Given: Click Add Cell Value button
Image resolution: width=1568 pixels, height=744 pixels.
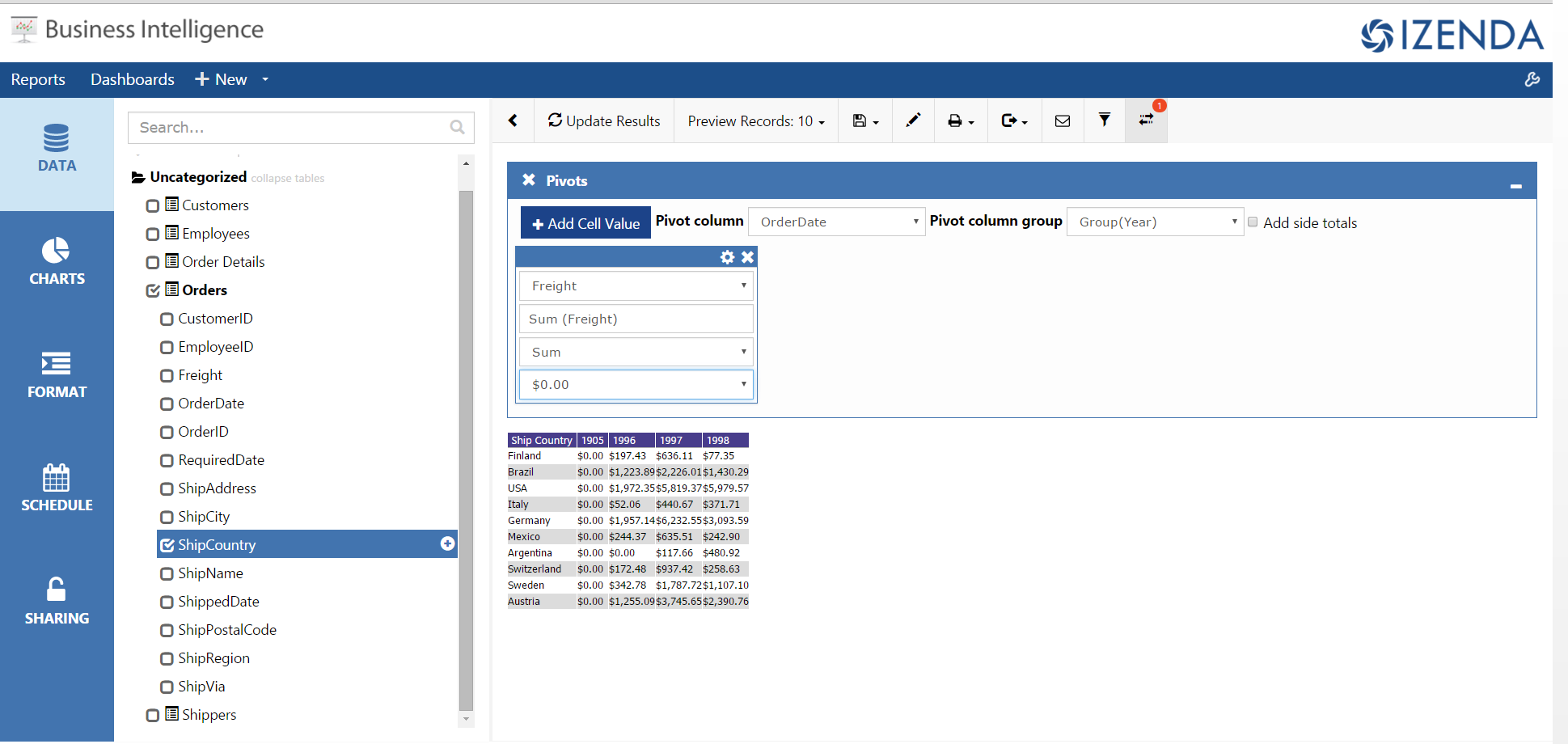Looking at the screenshot, I should 585,223.
